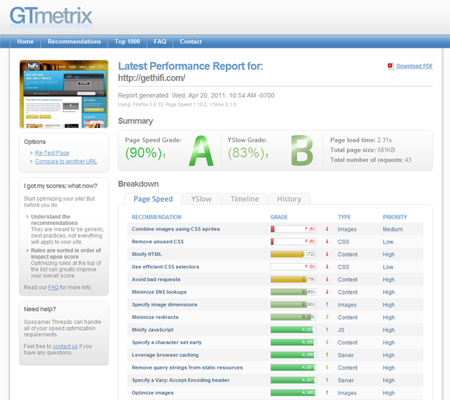This screenshot has width=450, height=400.
Task: Click Specify a character set early text
Action: click(167, 342)
